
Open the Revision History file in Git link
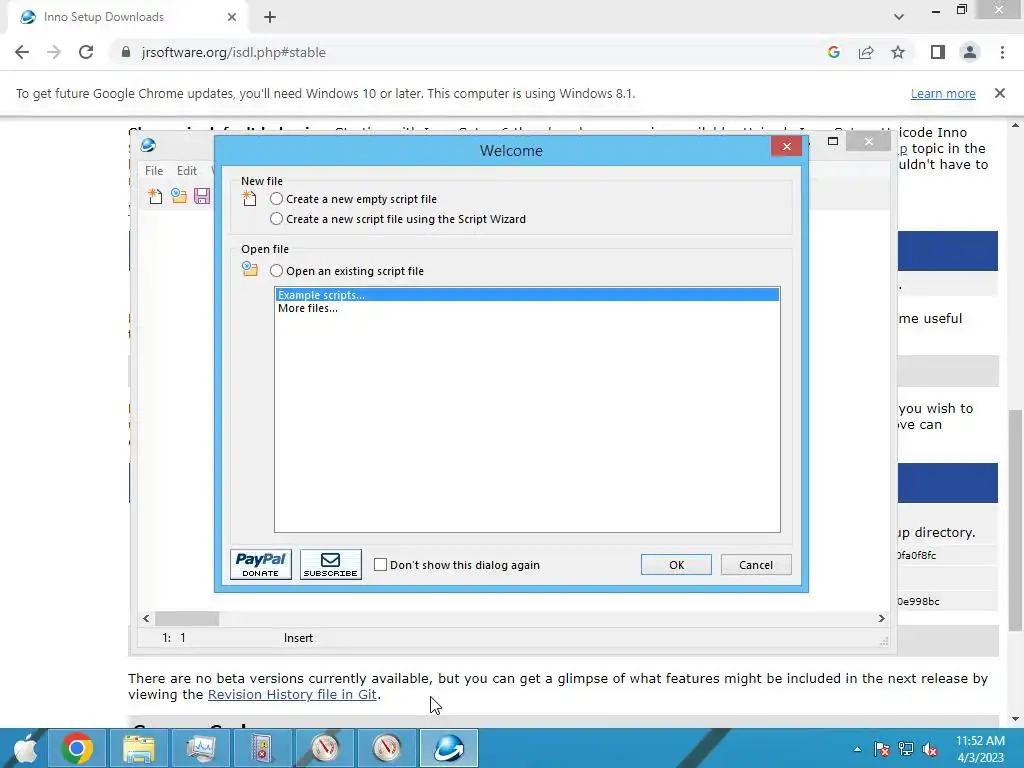292,694
